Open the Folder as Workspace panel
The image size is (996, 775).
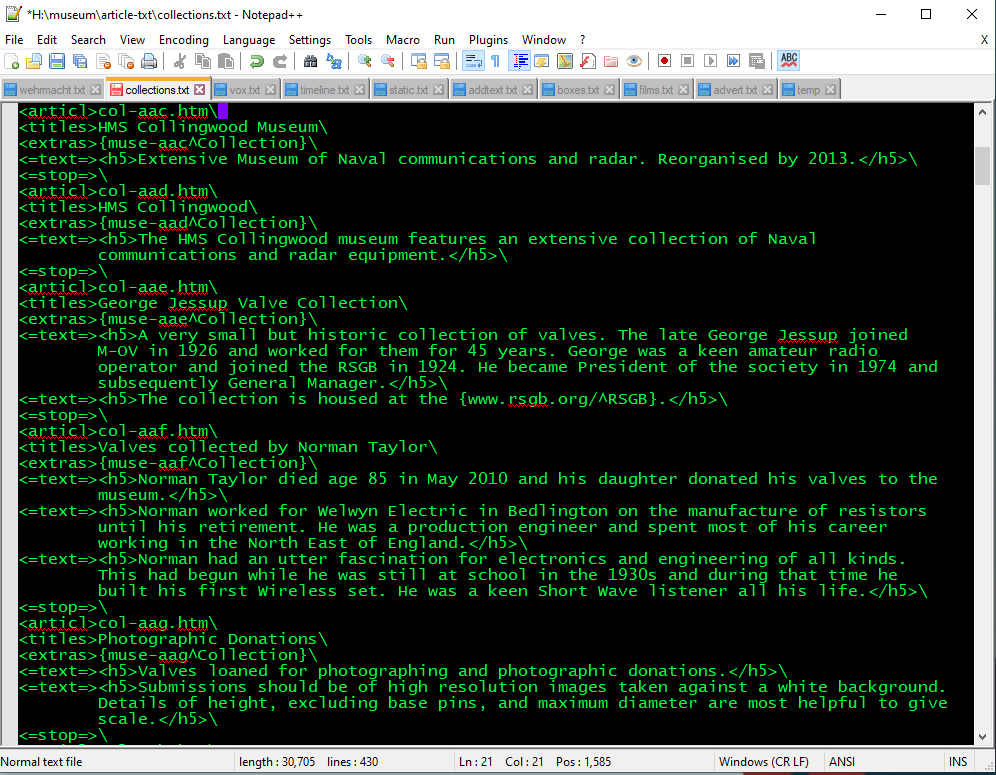[610, 61]
